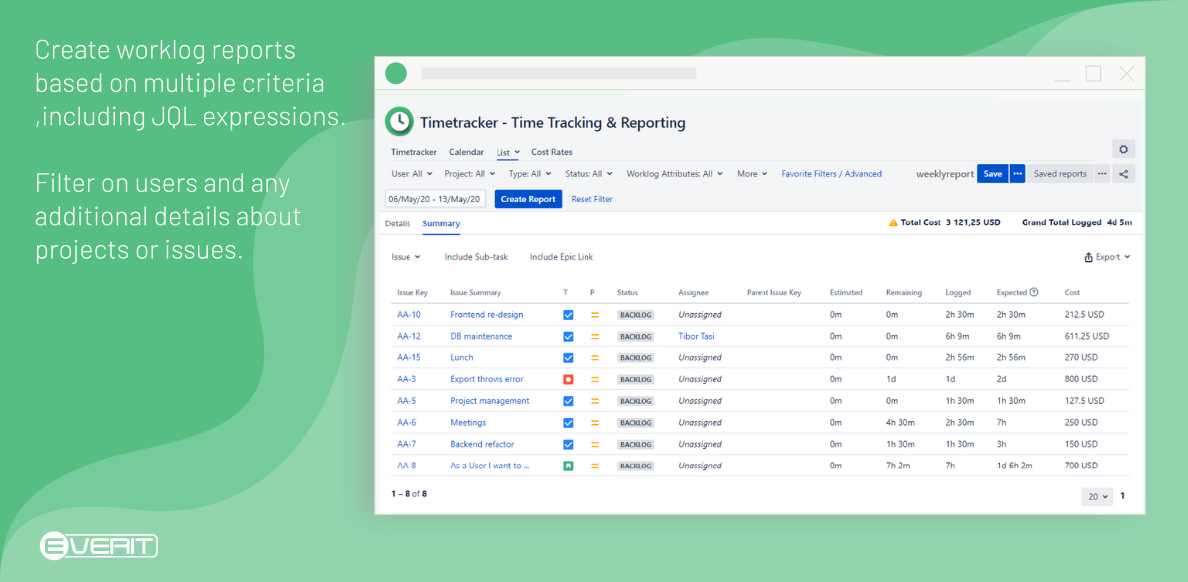Click the share report icon

[x=1124, y=174]
